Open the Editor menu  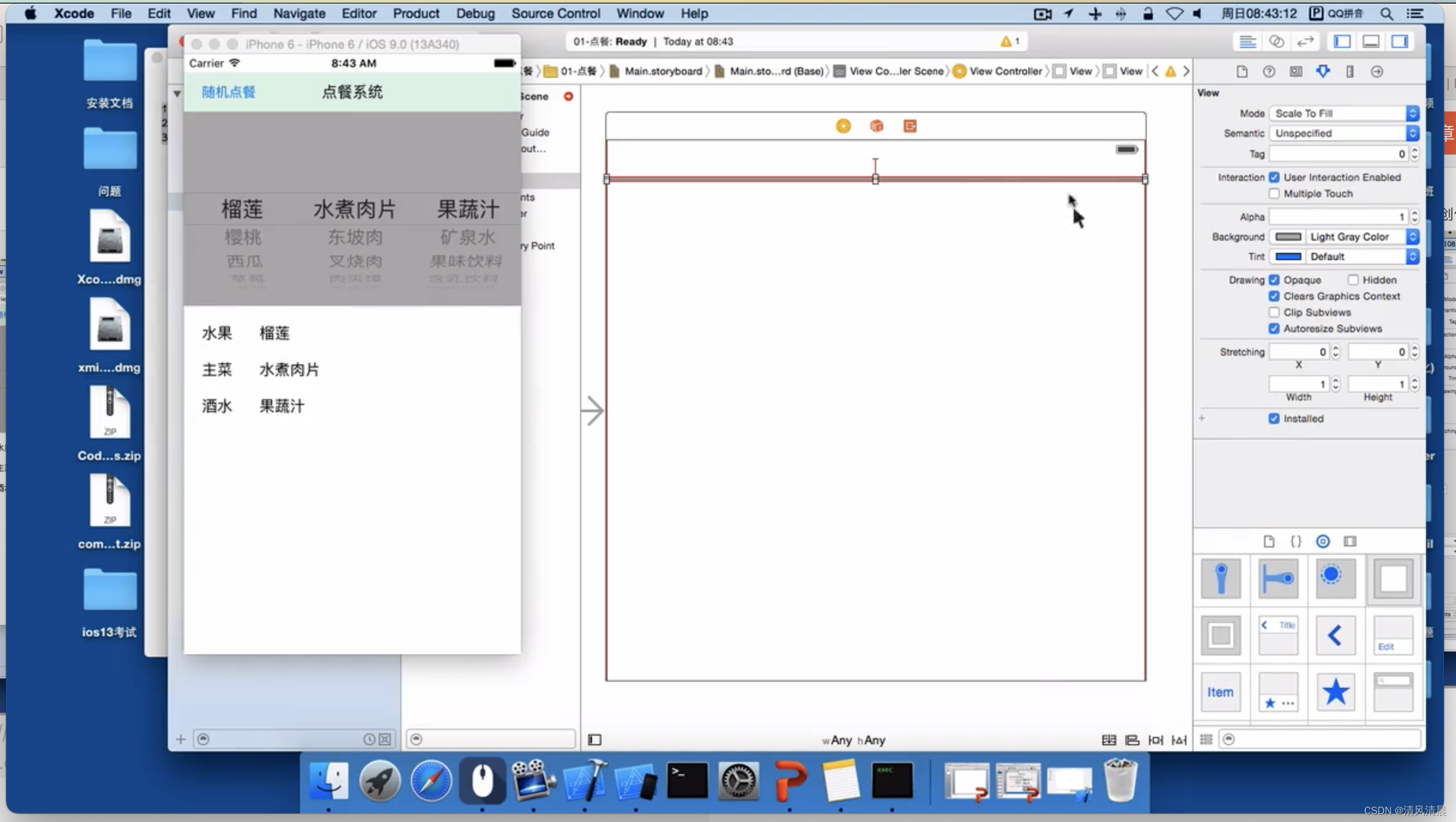point(359,13)
